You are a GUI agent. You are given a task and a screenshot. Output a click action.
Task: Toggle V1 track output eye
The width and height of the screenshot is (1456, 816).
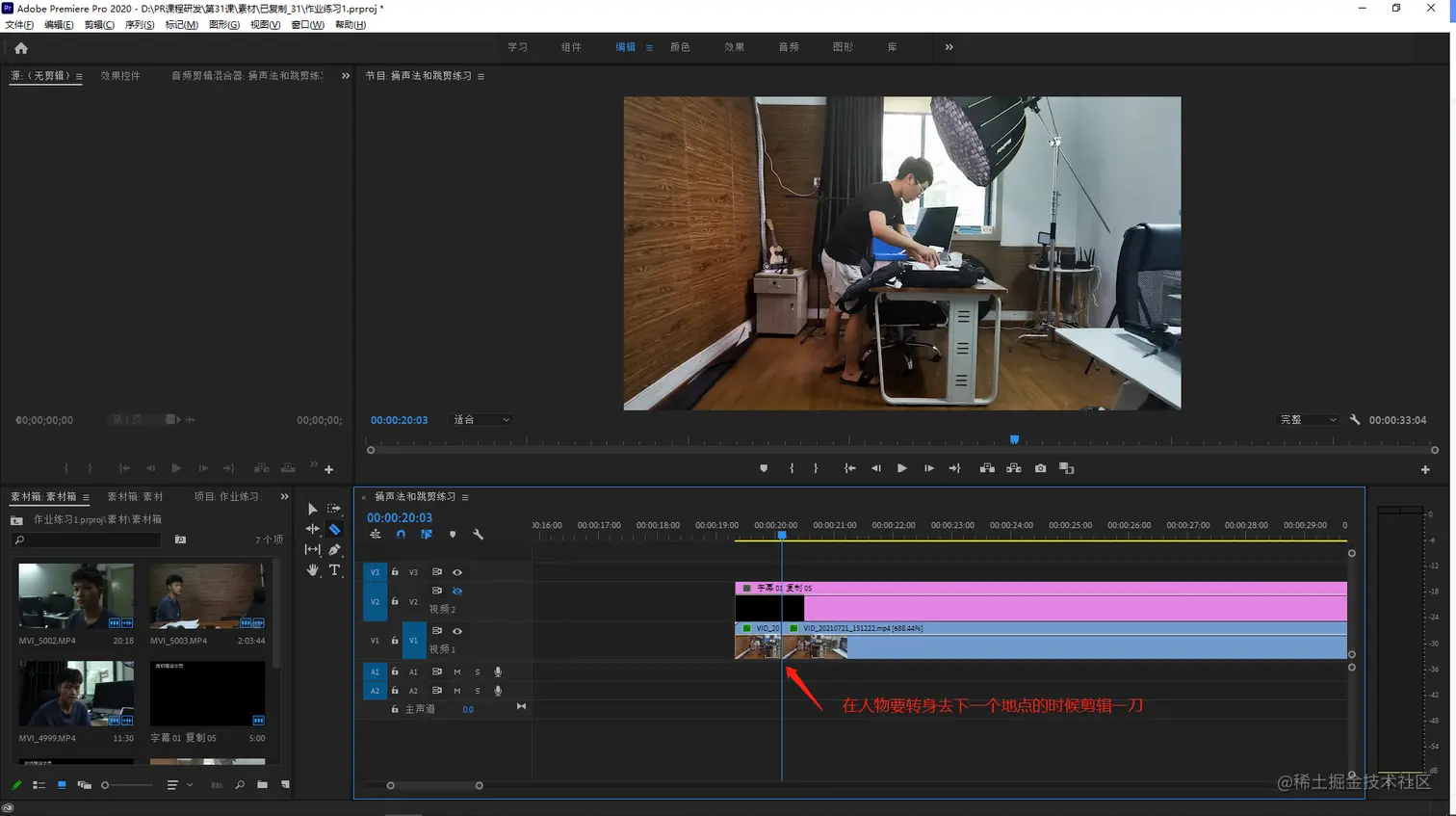457,631
